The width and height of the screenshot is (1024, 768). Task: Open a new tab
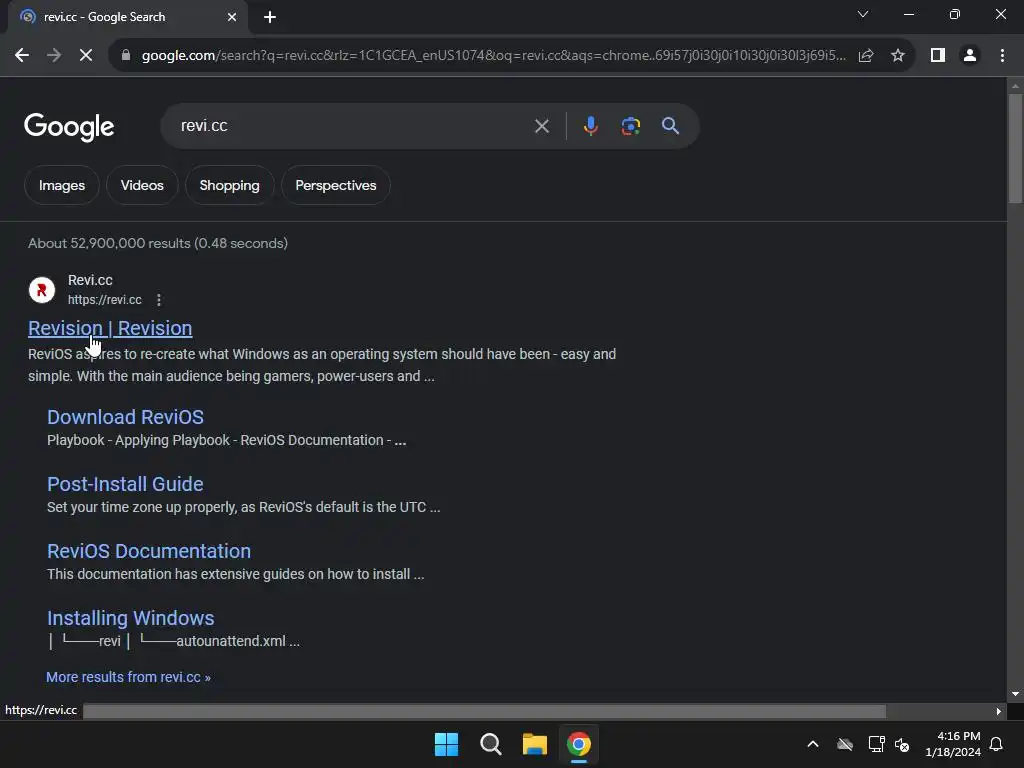coord(270,17)
